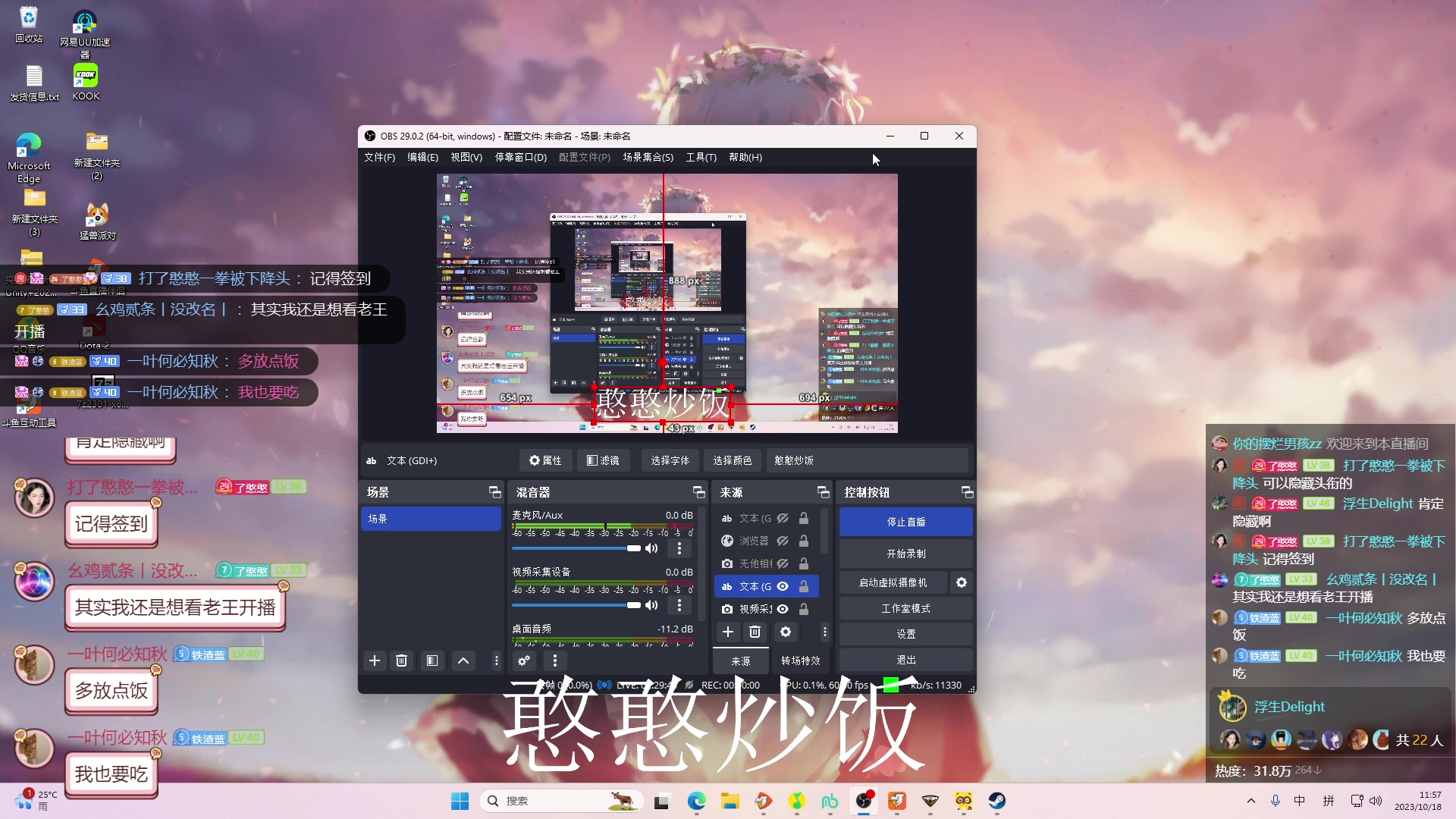Screen dimensions: 1456x819
Task: Click taskbar 搜索 search box
Action: click(x=561, y=801)
